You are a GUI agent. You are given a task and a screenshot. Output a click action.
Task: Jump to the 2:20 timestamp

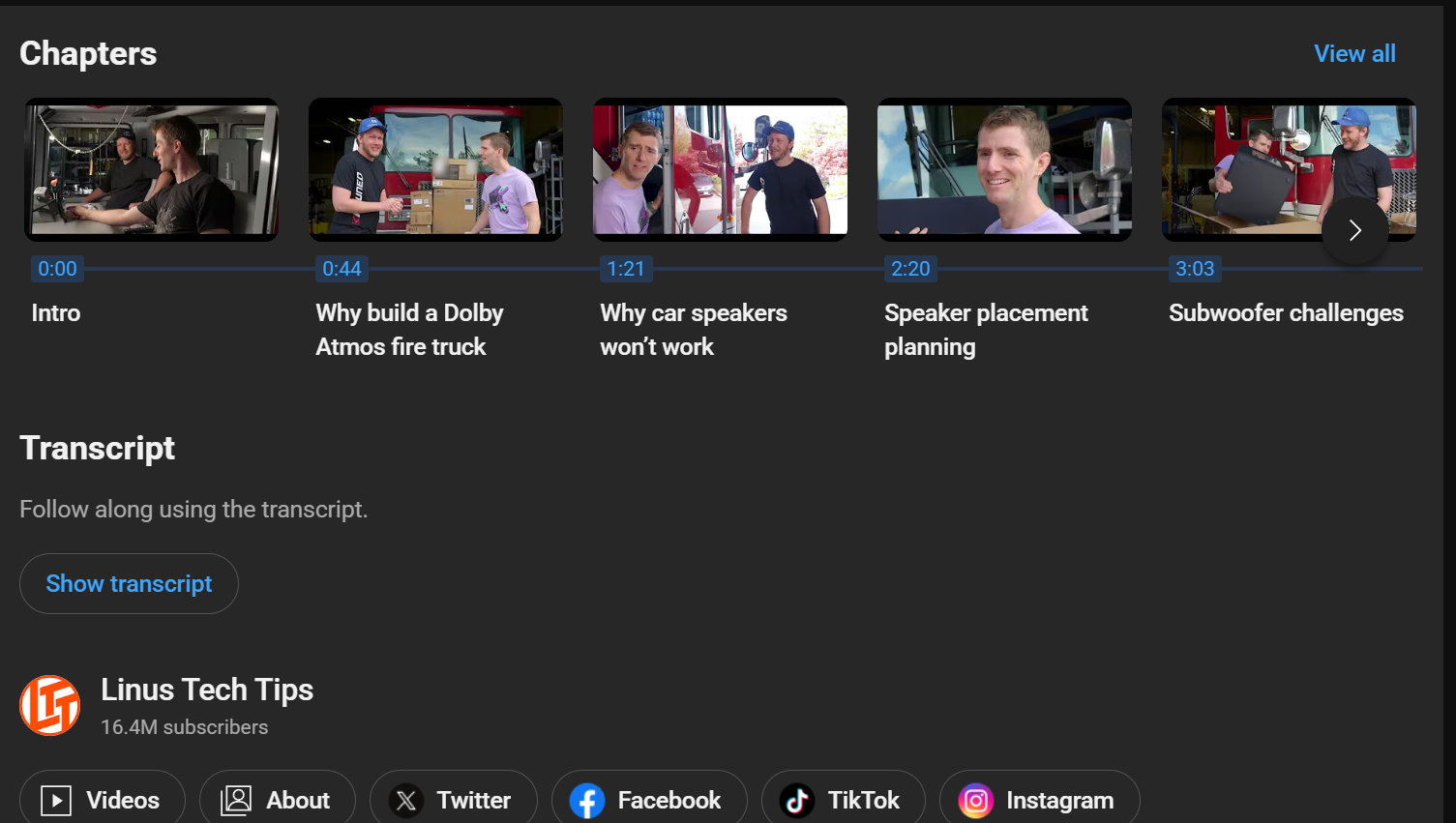pyautogui.click(x=910, y=269)
